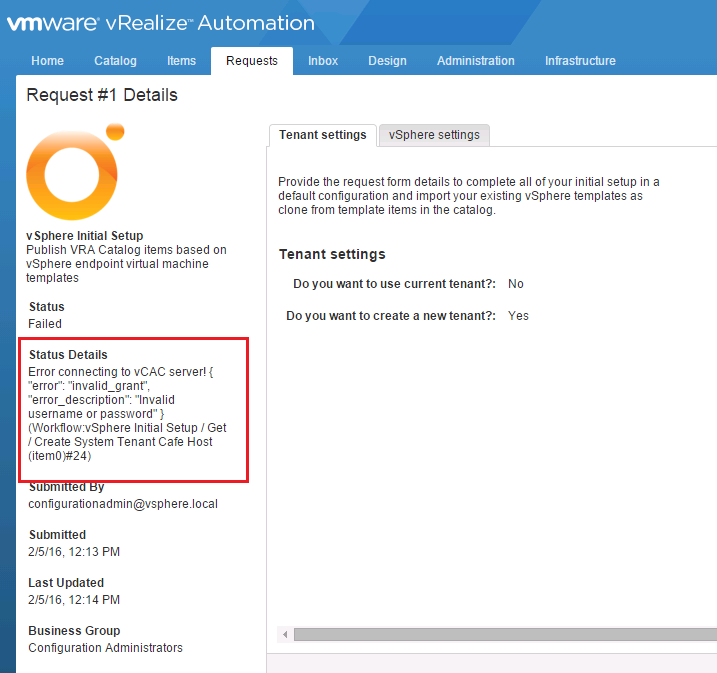This screenshot has width=717, height=673.
Task: Click submitter configurationadmin@vsphere.local
Action: point(123,504)
